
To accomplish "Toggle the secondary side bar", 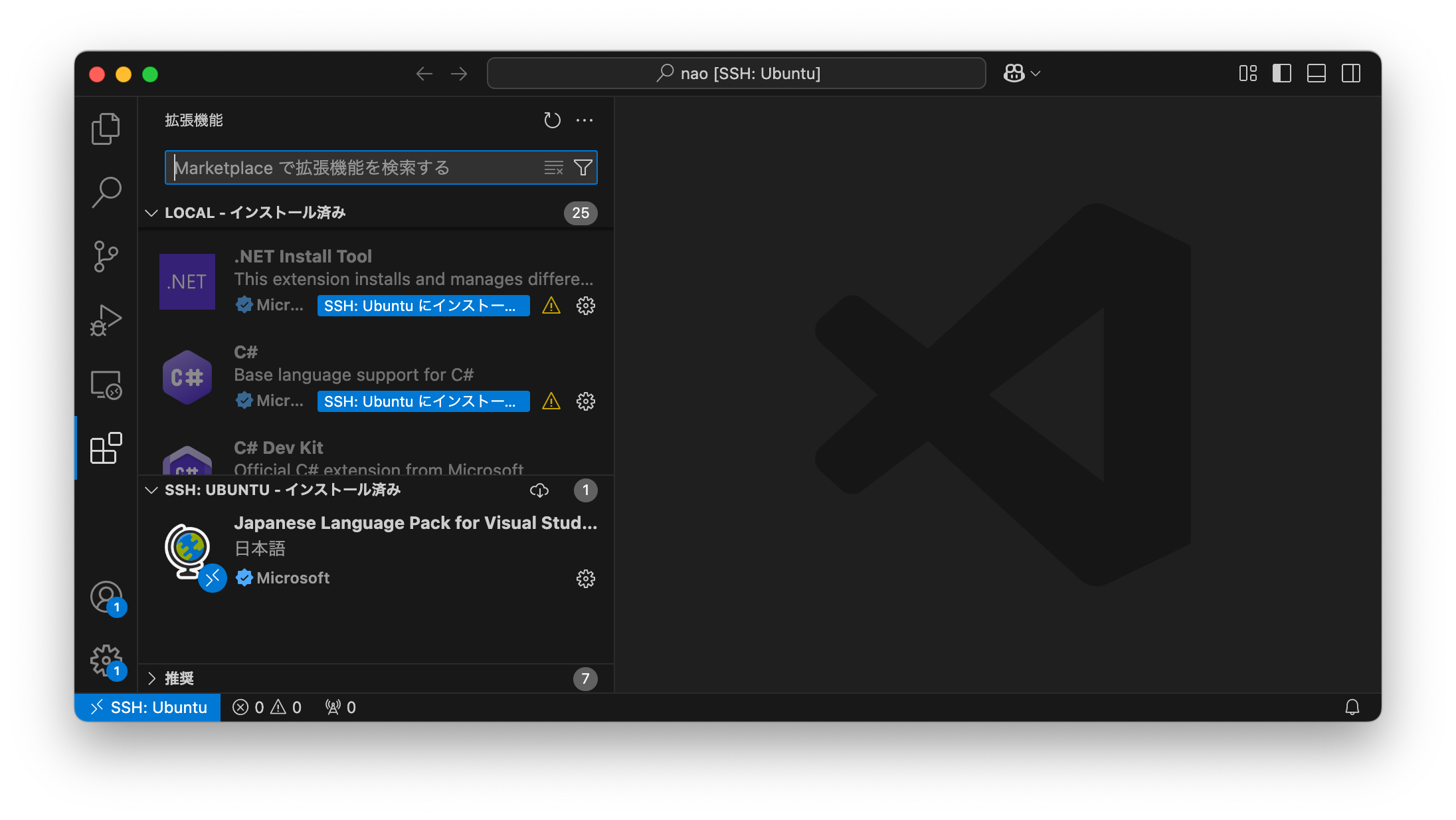I will 1351,73.
